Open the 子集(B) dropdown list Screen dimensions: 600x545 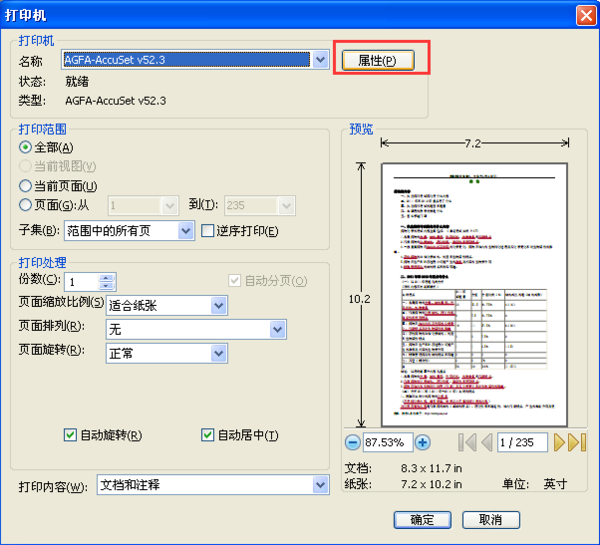coord(186,231)
